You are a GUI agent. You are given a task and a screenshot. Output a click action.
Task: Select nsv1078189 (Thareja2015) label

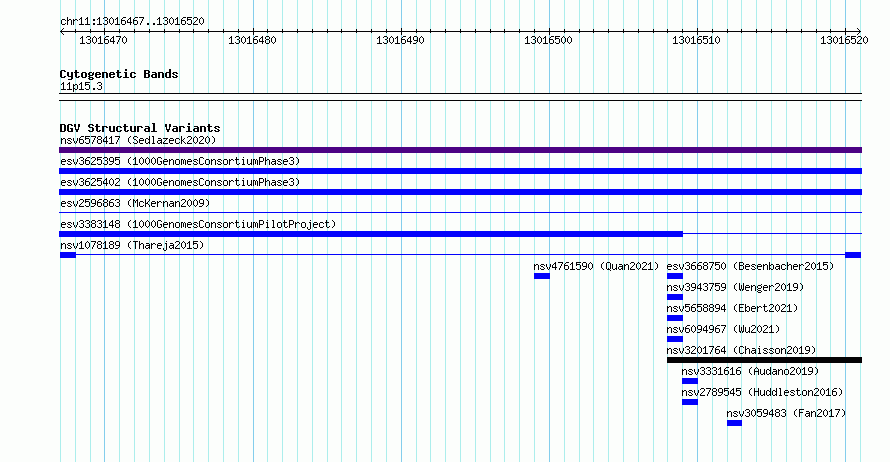click(x=132, y=245)
